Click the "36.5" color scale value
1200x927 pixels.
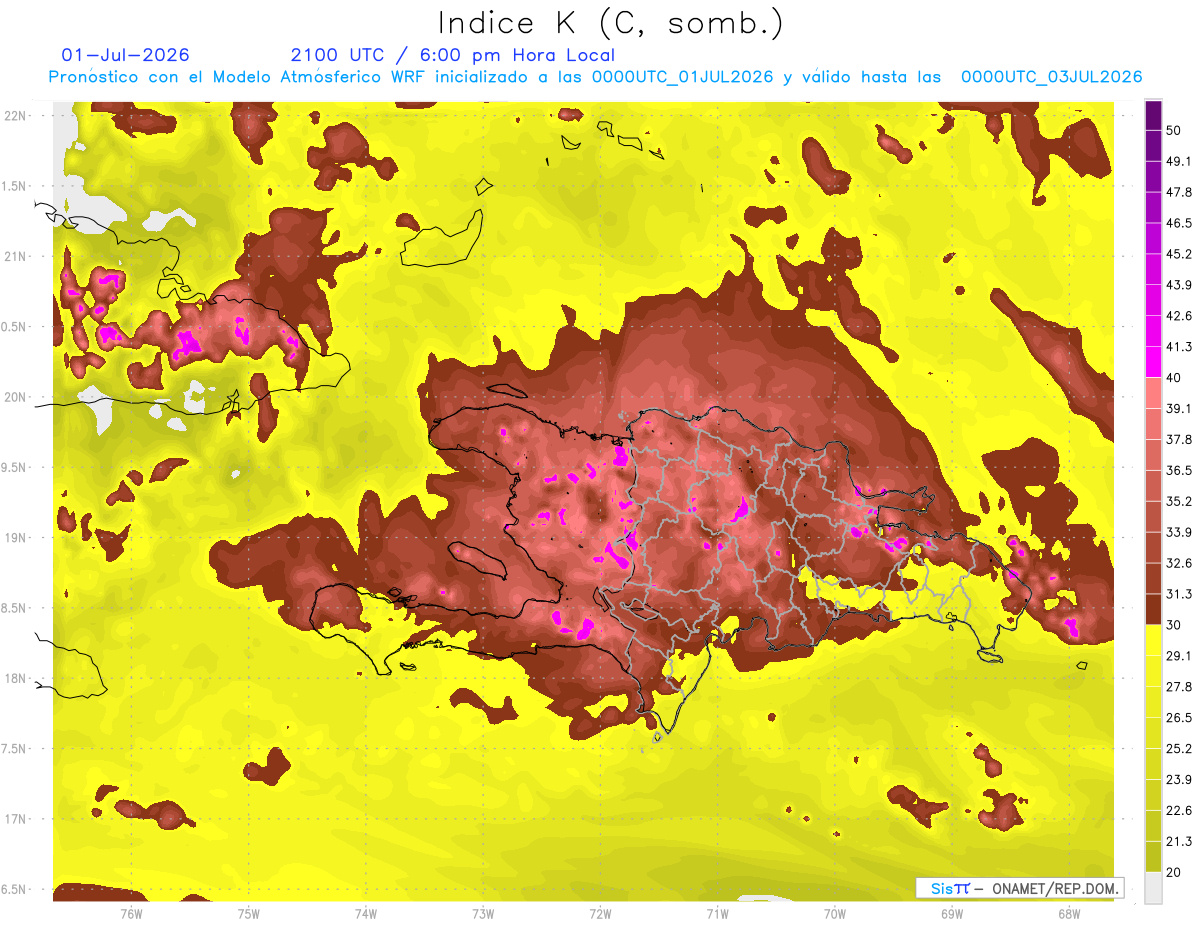click(x=1180, y=470)
